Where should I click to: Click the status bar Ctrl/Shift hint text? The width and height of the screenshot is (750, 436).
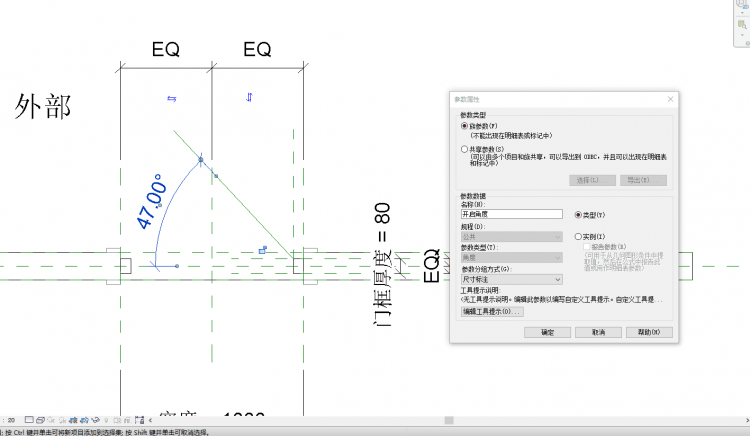click(106, 433)
